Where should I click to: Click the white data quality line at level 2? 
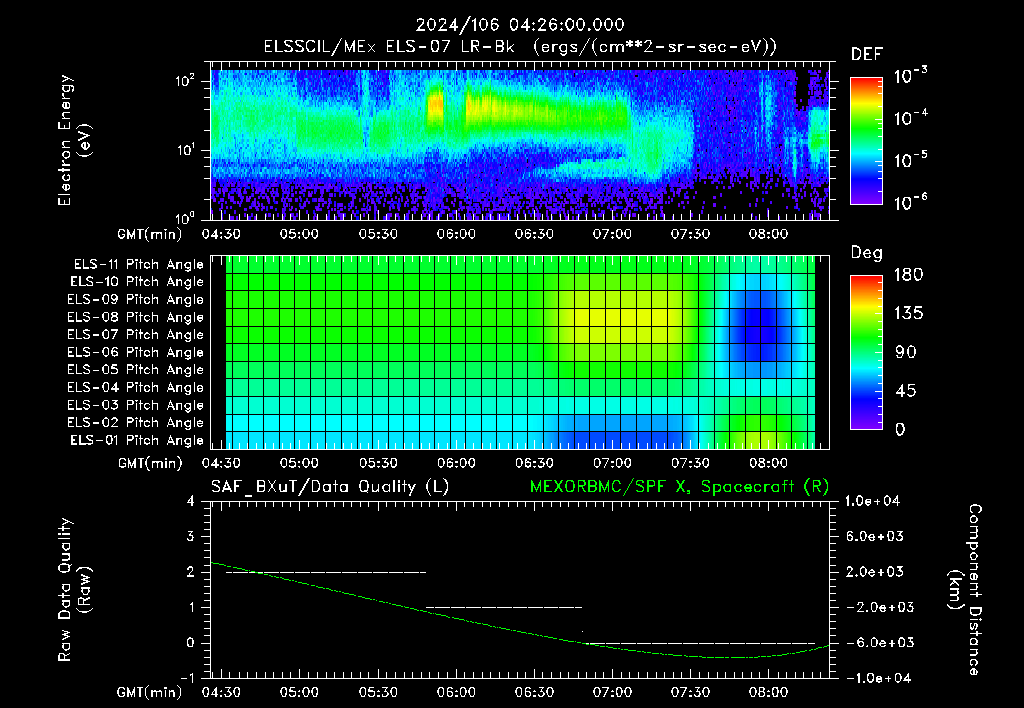coord(326,572)
